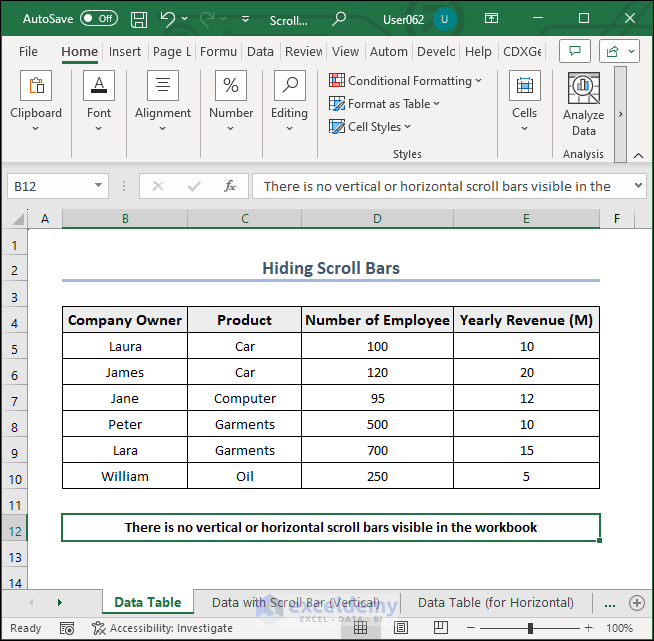Click the Comments speech bubble icon
The image size is (654, 641).
pos(574,51)
